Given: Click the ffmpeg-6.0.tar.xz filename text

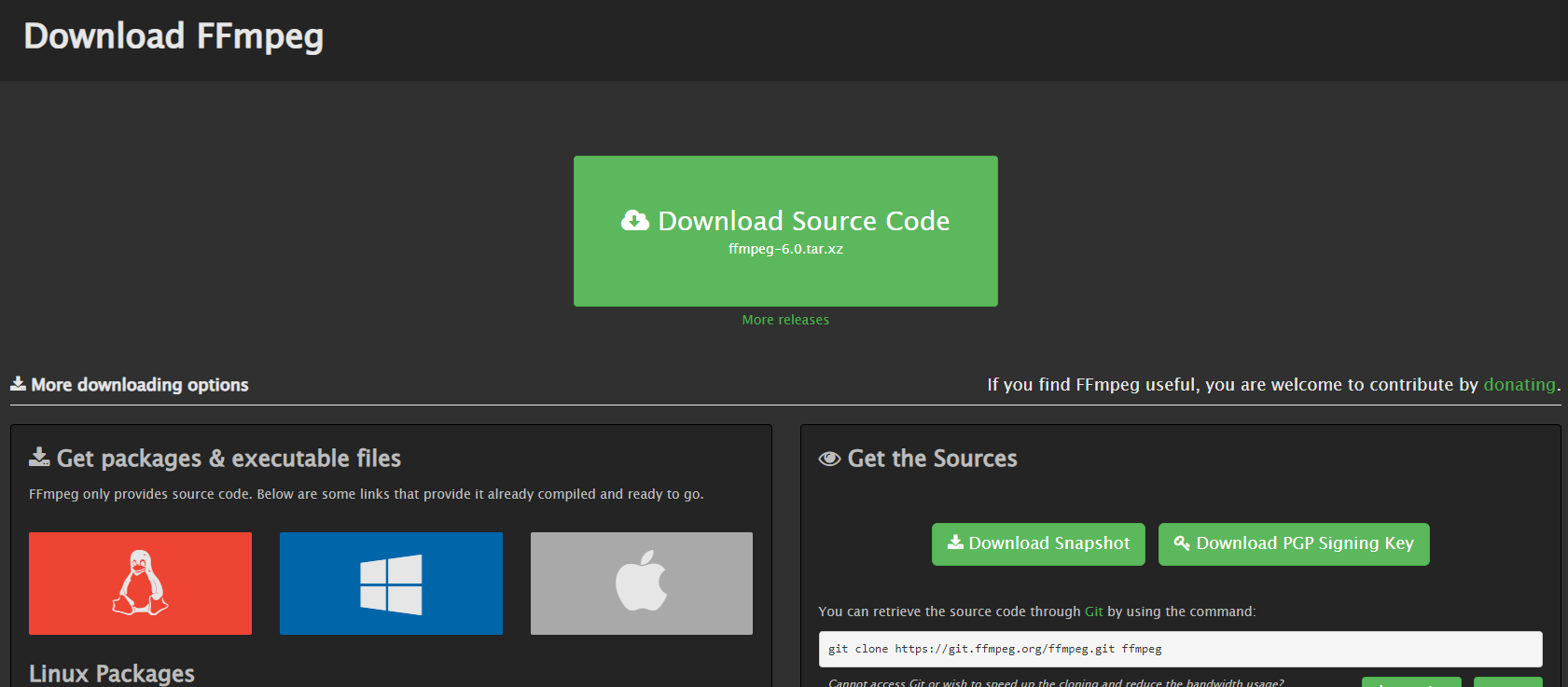Looking at the screenshot, I should 785,249.
